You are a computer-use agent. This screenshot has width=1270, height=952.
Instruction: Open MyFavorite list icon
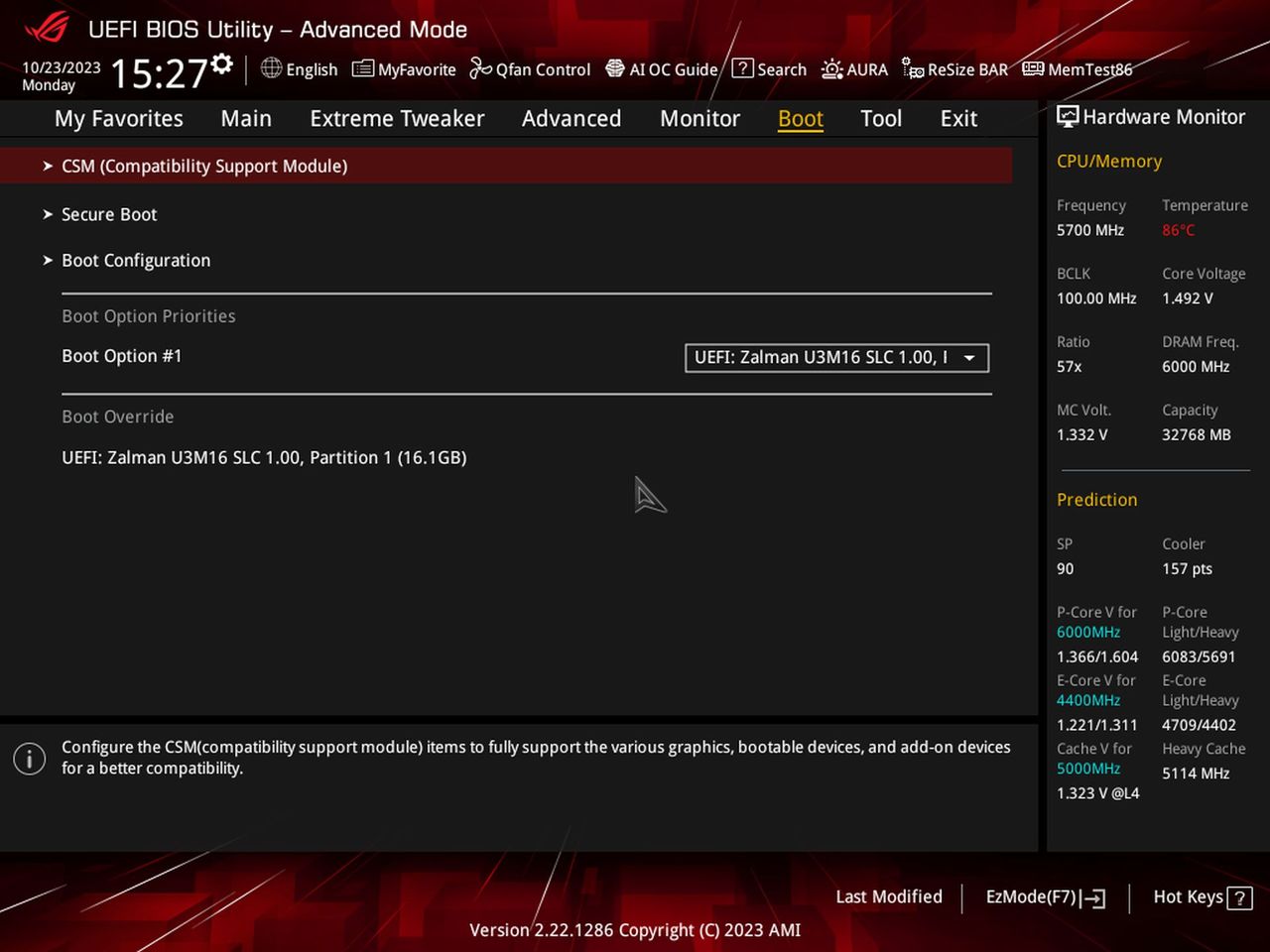click(363, 68)
